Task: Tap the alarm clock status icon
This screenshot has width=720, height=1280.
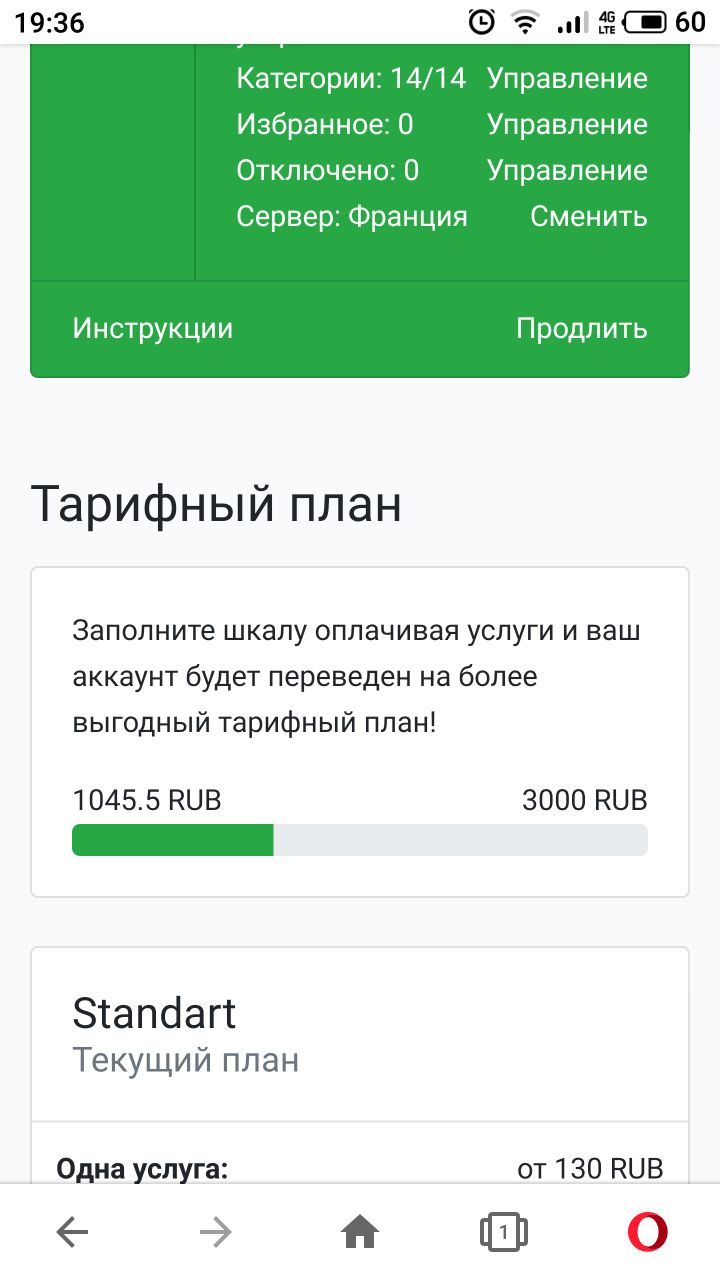Action: pyautogui.click(x=481, y=22)
